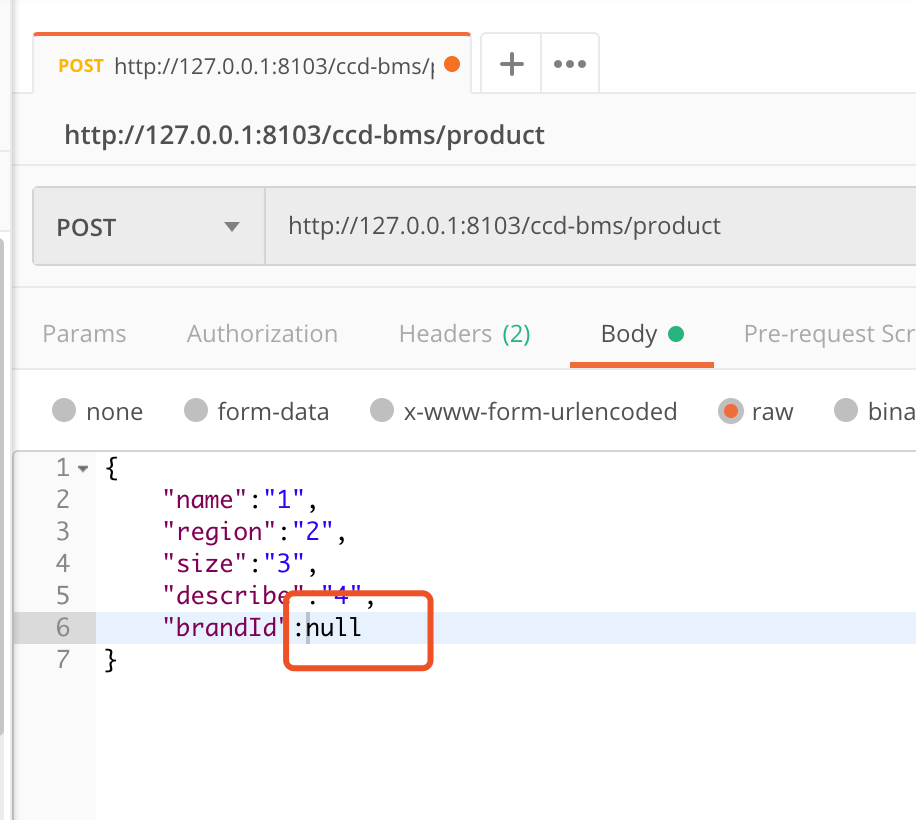The image size is (916, 820).
Task: Switch to the Params tab
Action: 84,334
